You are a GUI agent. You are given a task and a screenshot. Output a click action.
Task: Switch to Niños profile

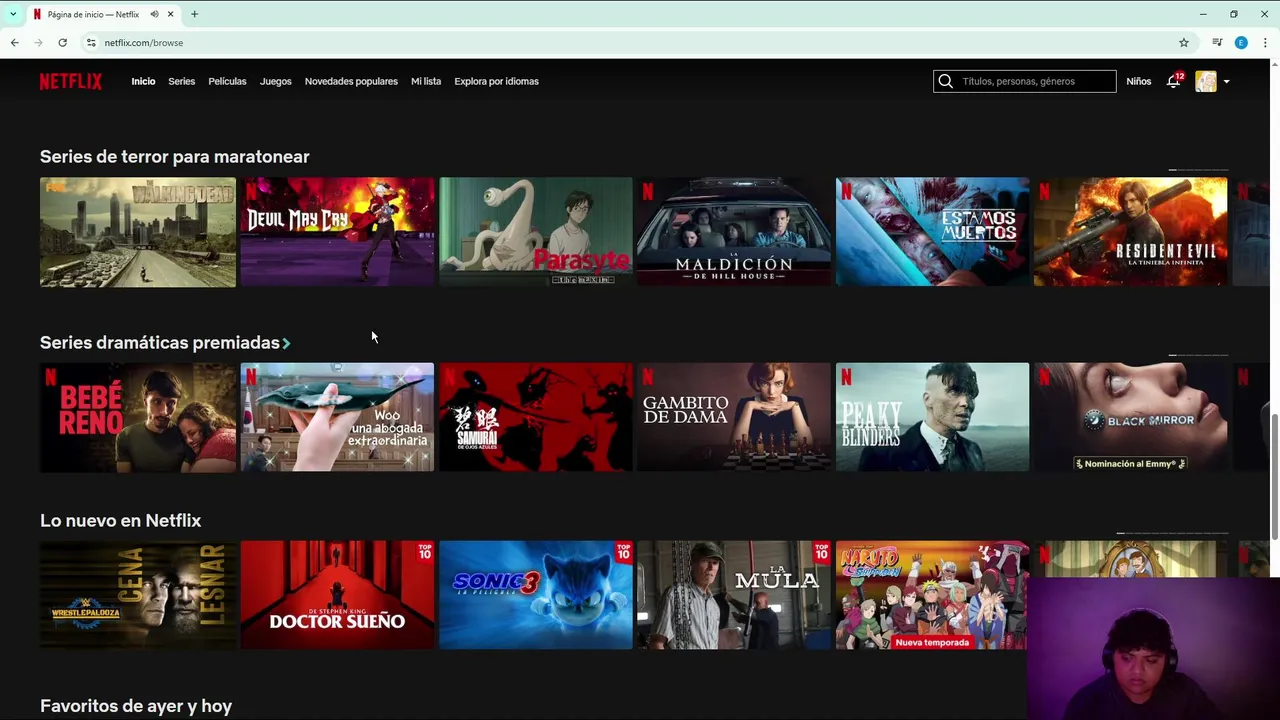click(1139, 81)
